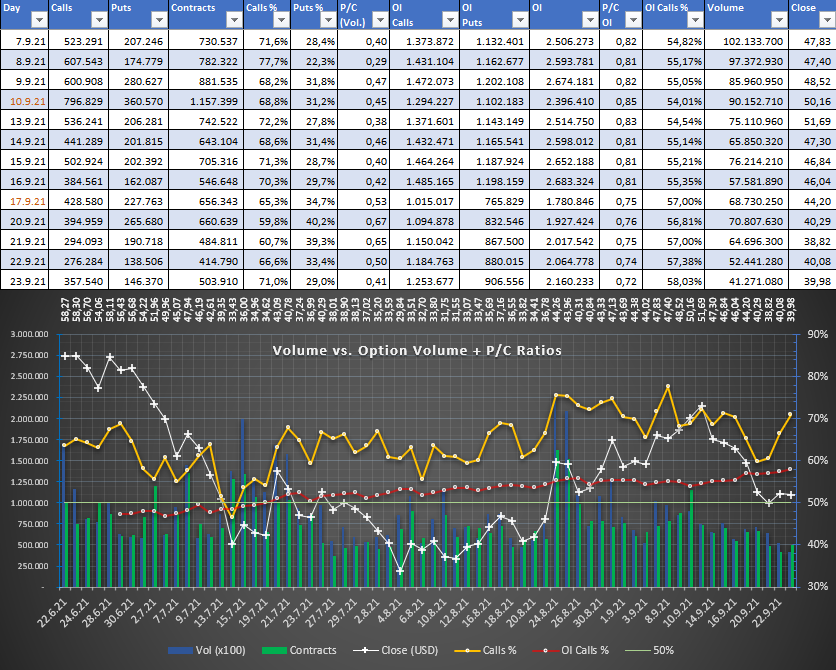
Task: Select the Puts % cell 40,2%
Action: [x=314, y=221]
